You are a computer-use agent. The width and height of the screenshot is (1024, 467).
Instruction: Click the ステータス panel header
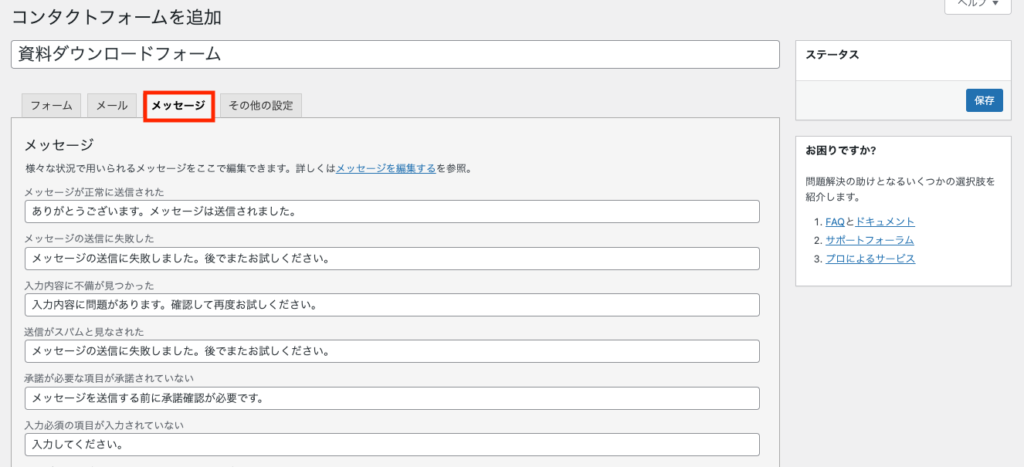(832, 56)
